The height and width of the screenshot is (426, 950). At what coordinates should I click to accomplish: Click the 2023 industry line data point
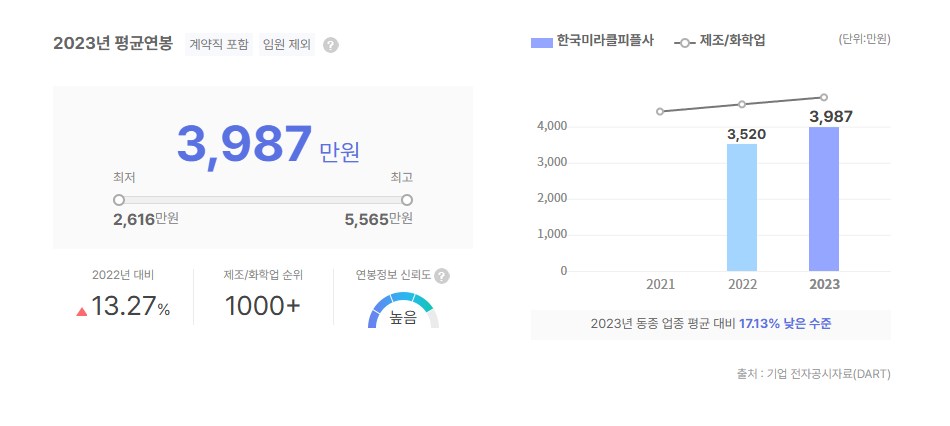tap(824, 97)
